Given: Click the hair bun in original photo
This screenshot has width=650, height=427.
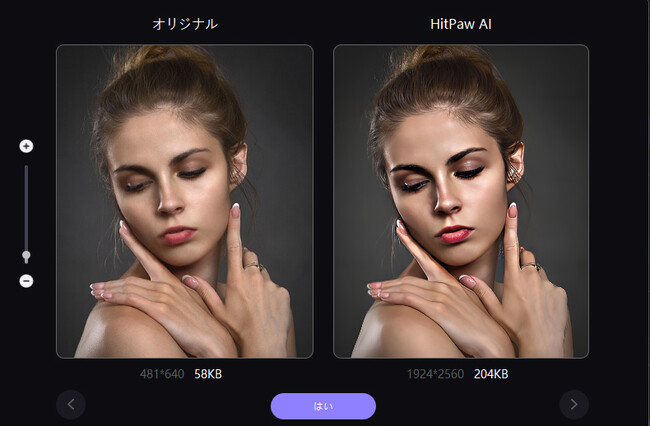Looking at the screenshot, I should [x=158, y=56].
